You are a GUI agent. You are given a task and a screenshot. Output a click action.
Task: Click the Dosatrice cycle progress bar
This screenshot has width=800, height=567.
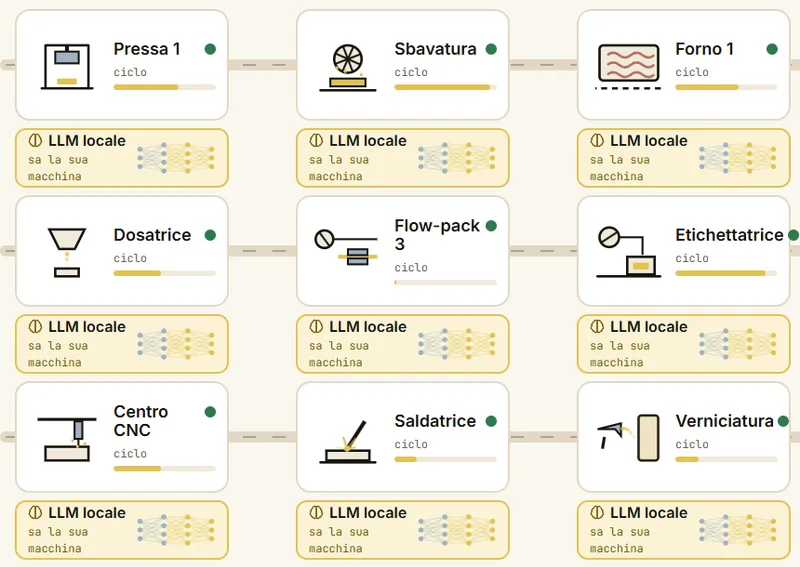165,274
